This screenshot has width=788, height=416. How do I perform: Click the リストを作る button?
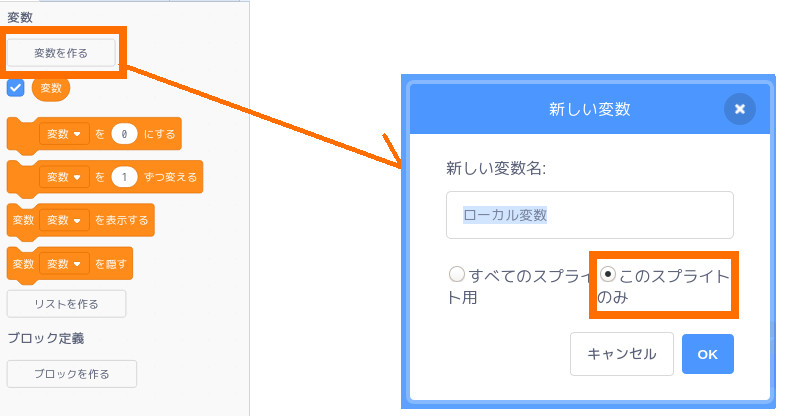[x=66, y=304]
